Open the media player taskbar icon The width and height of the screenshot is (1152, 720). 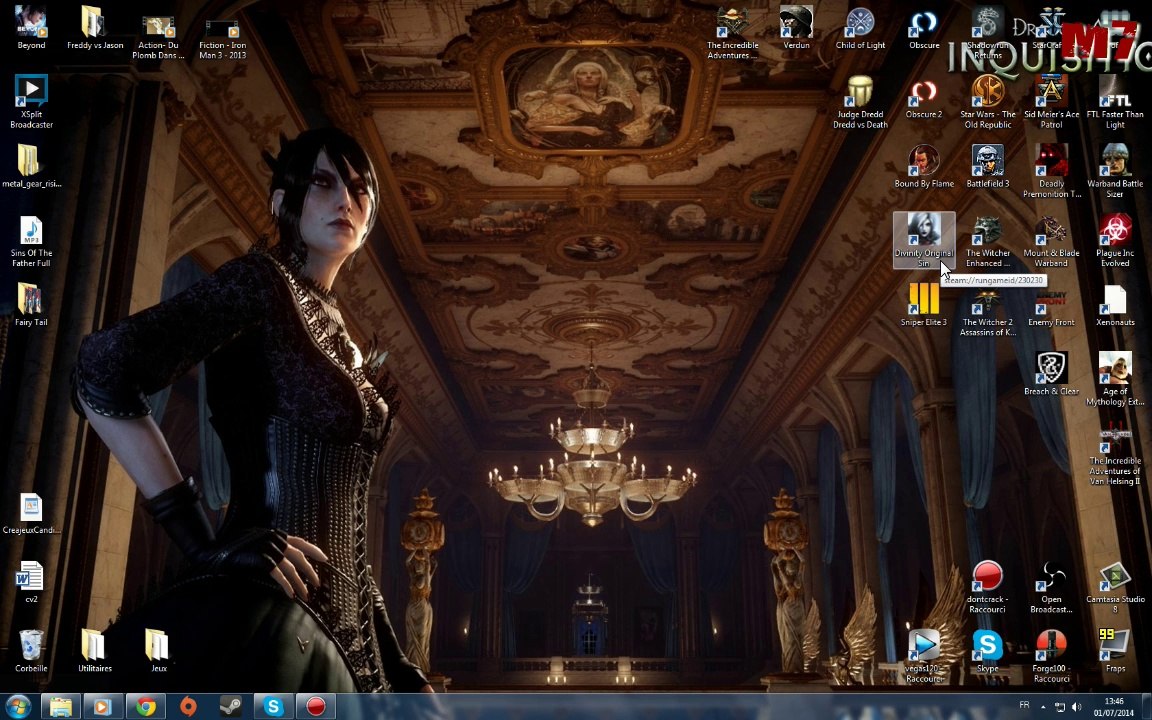point(102,707)
